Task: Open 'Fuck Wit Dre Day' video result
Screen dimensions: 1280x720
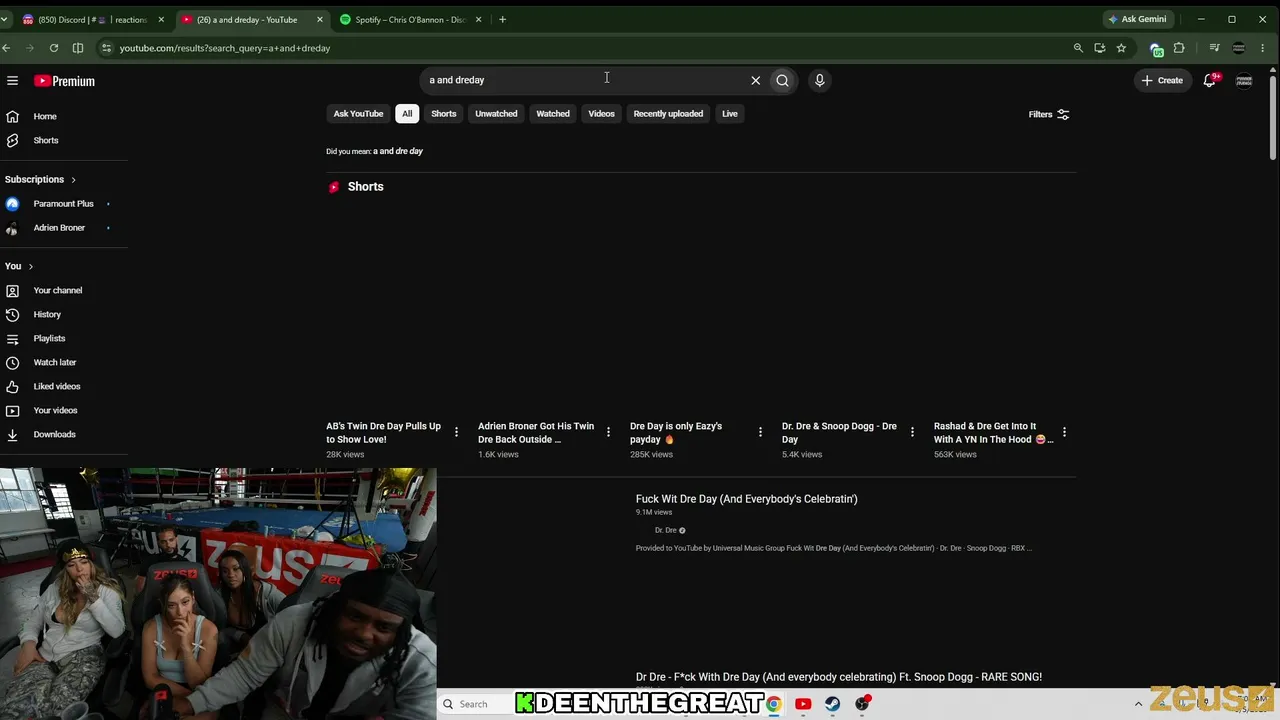Action: [x=747, y=499]
